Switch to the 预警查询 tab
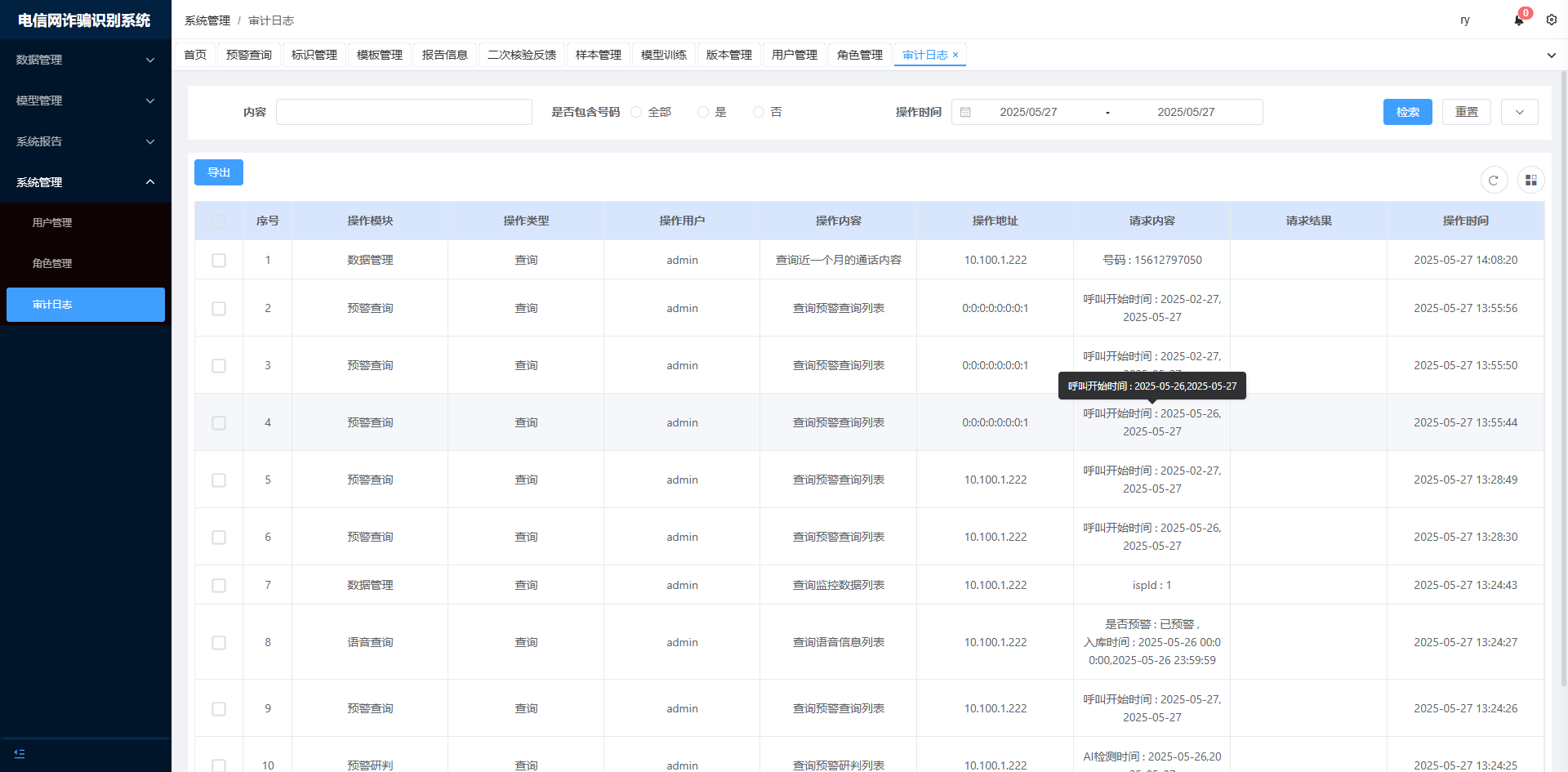This screenshot has height=772, width=1568. tap(248, 55)
